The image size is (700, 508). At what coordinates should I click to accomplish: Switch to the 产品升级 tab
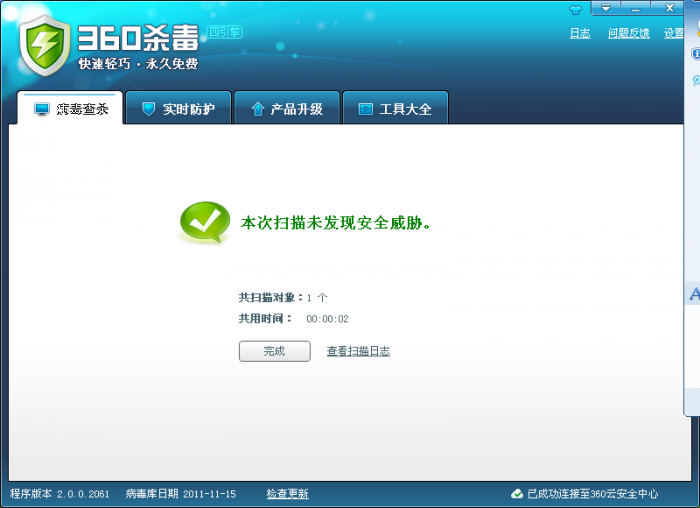coord(287,108)
